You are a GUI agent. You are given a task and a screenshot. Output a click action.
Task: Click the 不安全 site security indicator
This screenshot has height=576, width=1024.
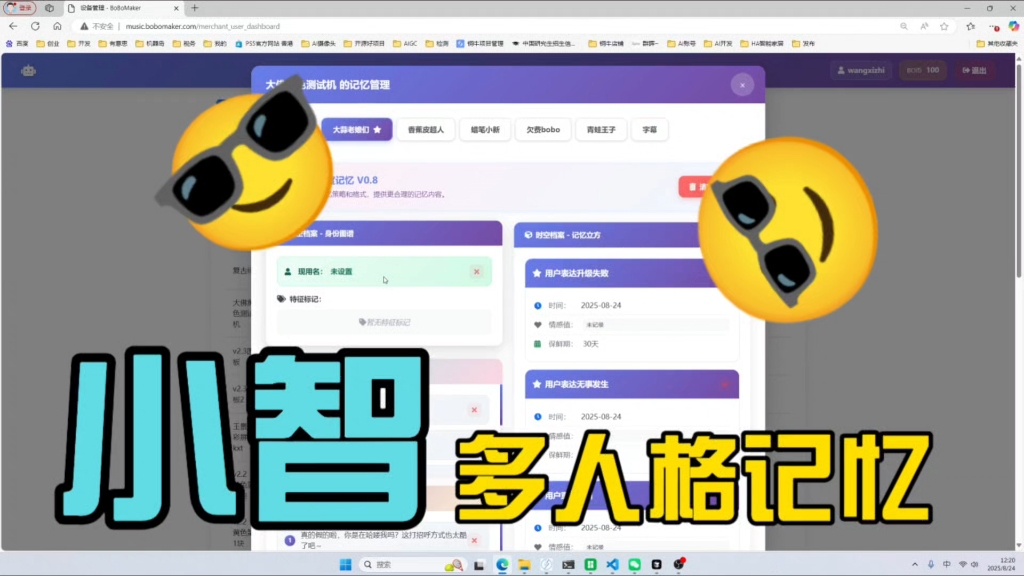[x=97, y=26]
